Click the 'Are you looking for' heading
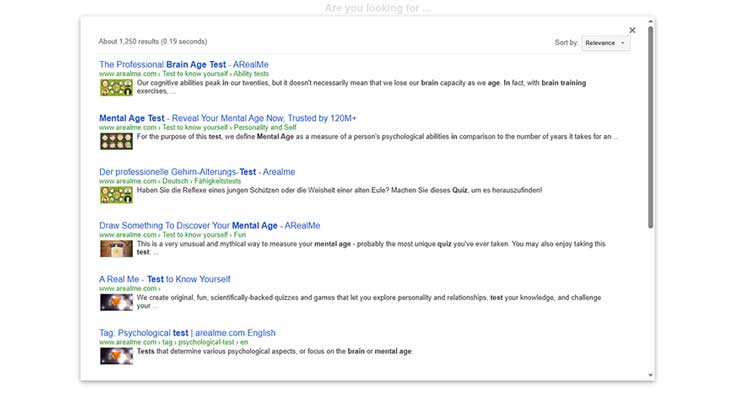Image resolution: width=750 pixels, height=409 pixels. point(378,8)
